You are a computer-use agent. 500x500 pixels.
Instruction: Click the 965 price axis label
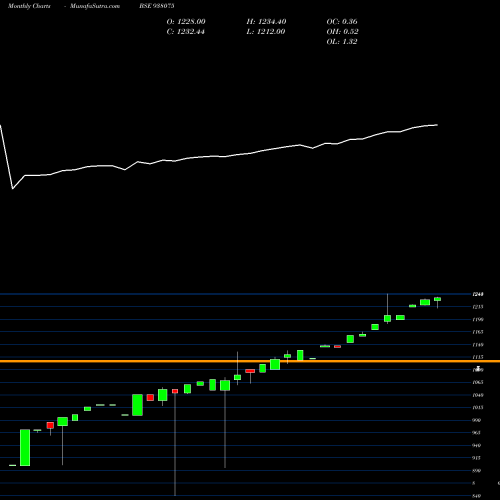(x=477, y=433)
